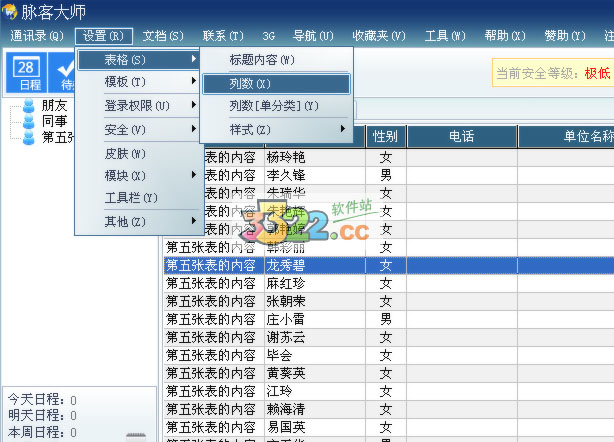Screen dimensions: 614x442
Task: Click the 男 gender cell for 庄小雷
Action: click(386, 319)
